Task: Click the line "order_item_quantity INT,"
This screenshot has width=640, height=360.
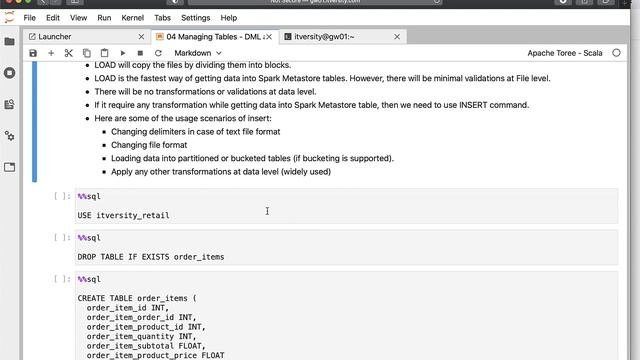Action: [x=141, y=337]
